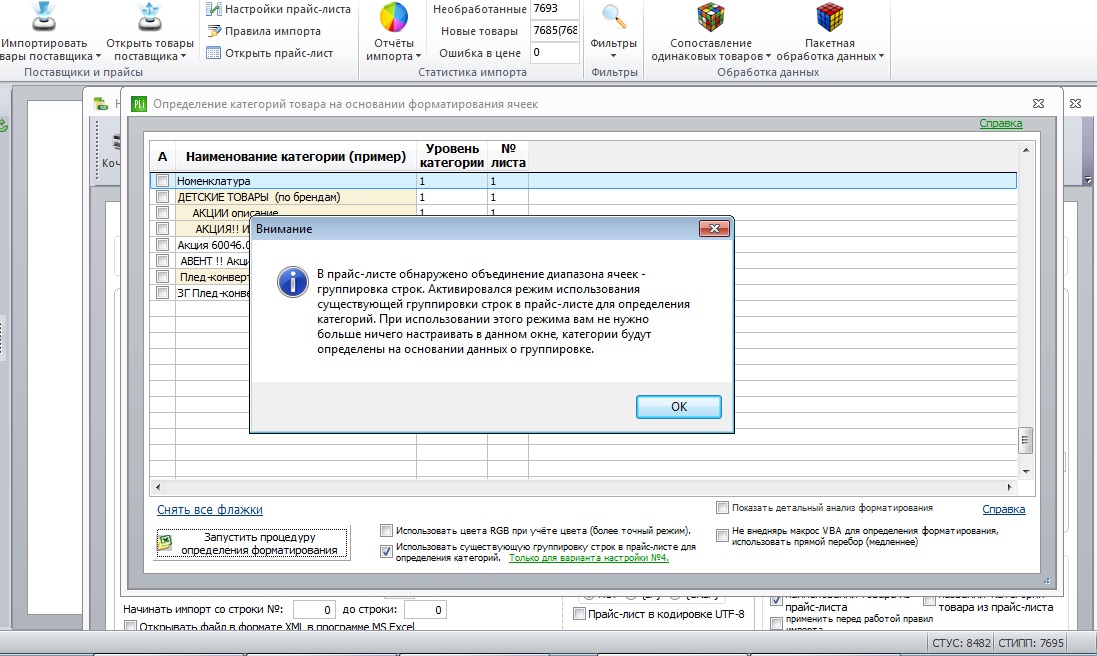
Task: Click № листа column header
Action: 508,156
